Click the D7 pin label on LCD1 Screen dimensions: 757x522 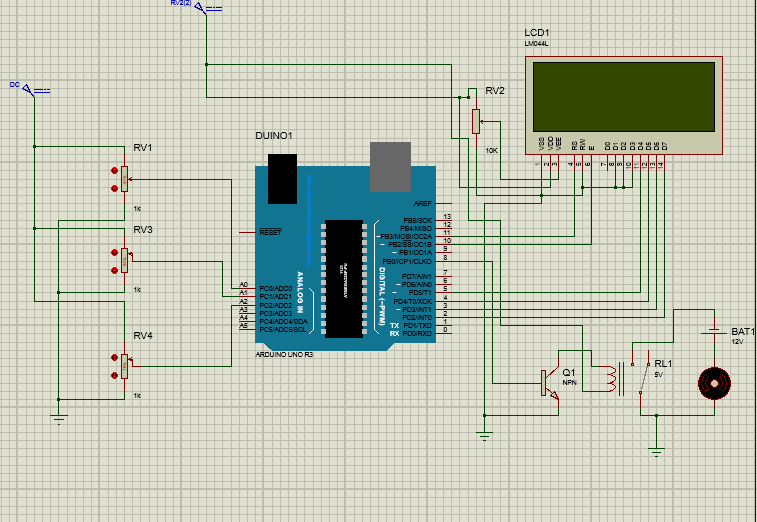pyautogui.click(x=665, y=146)
